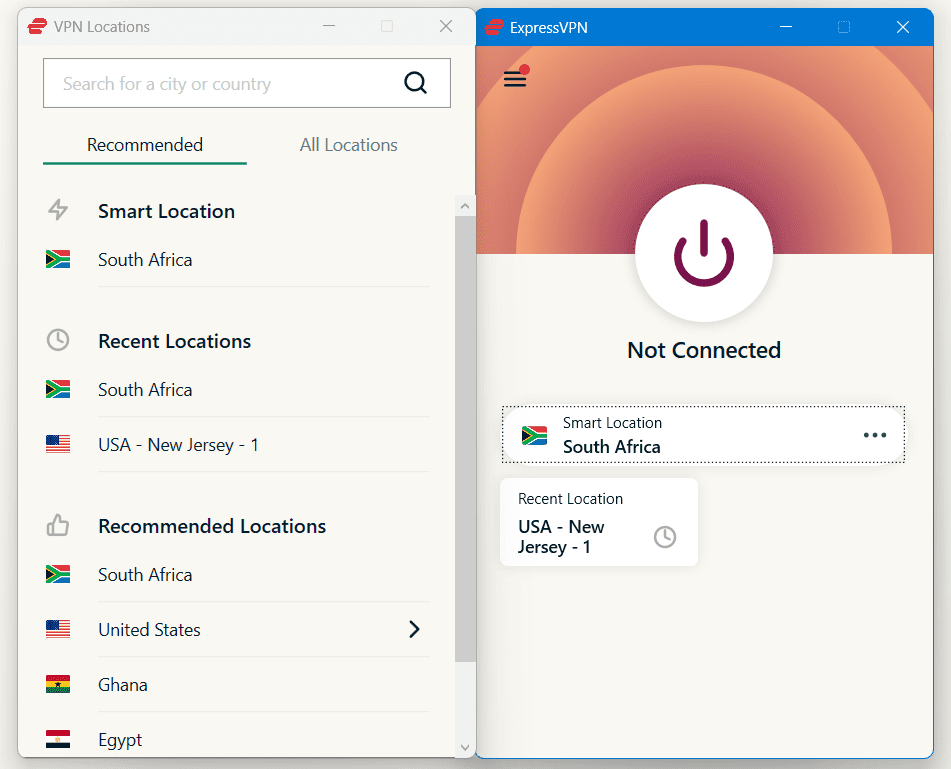Select the Recommended tab
The image size is (951, 769).
[x=144, y=145]
